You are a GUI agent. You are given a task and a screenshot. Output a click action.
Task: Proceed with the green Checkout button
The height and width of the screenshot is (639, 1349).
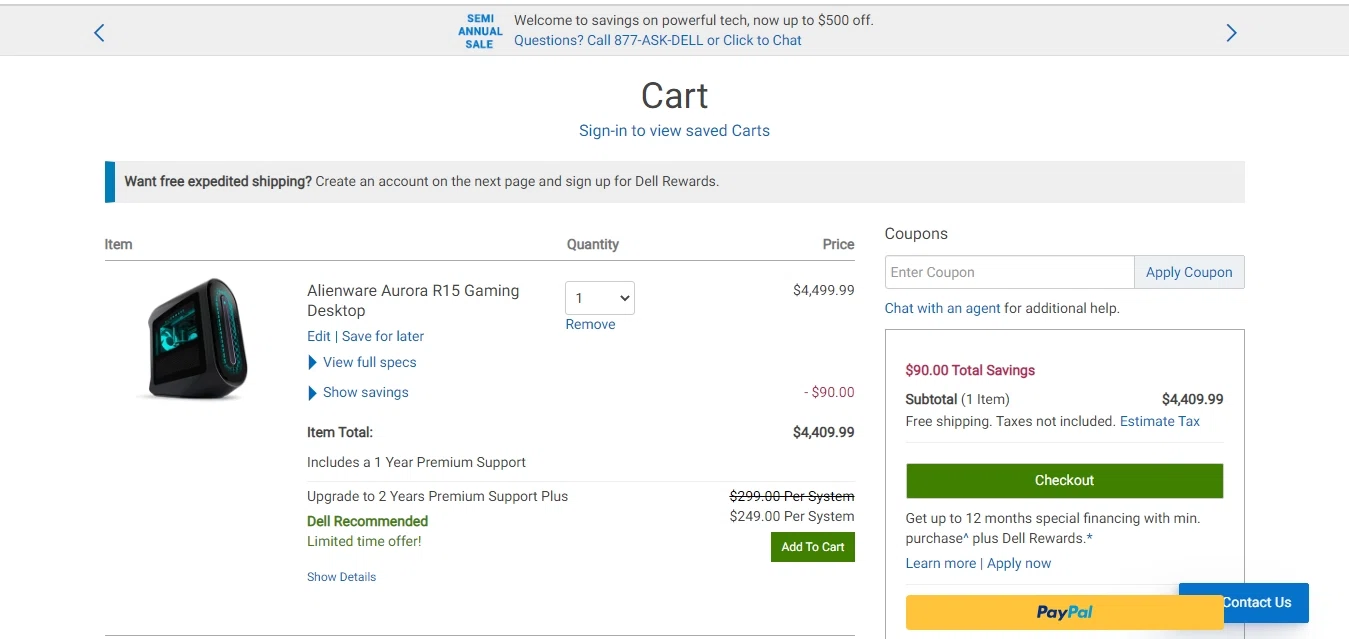[1064, 480]
